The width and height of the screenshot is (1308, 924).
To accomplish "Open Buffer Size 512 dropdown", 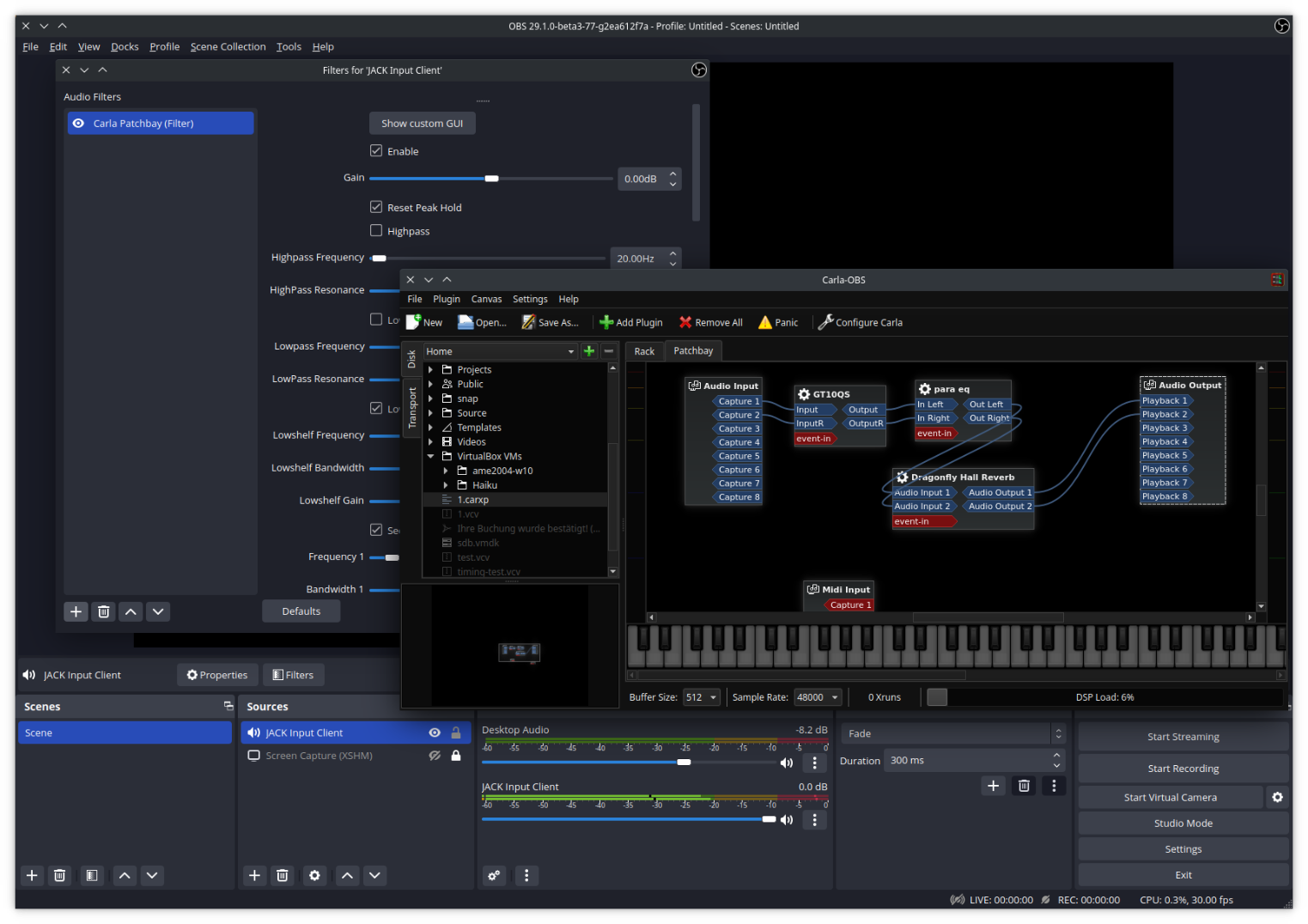I will [702, 697].
